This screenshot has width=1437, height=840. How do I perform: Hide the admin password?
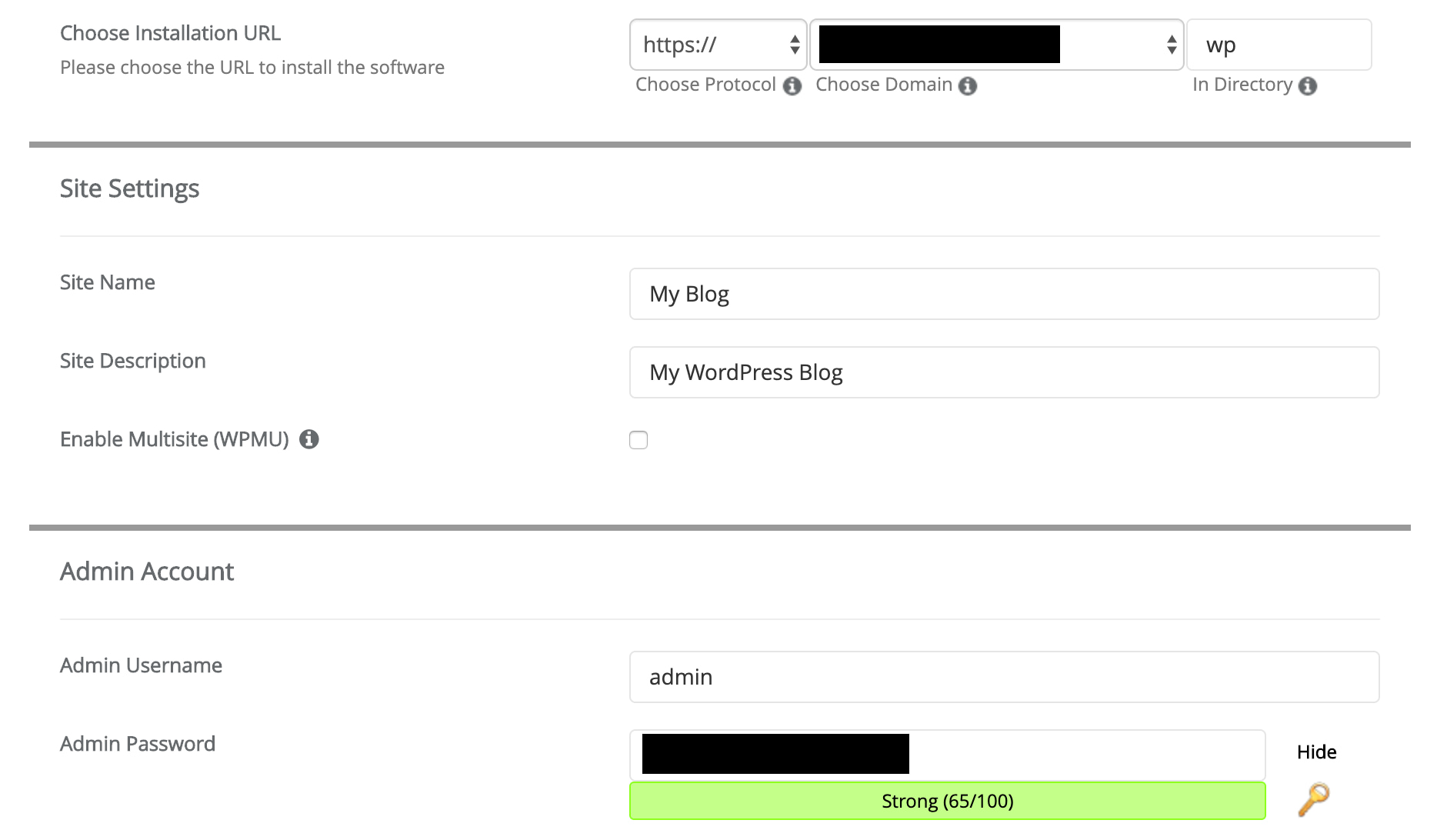(x=1316, y=752)
